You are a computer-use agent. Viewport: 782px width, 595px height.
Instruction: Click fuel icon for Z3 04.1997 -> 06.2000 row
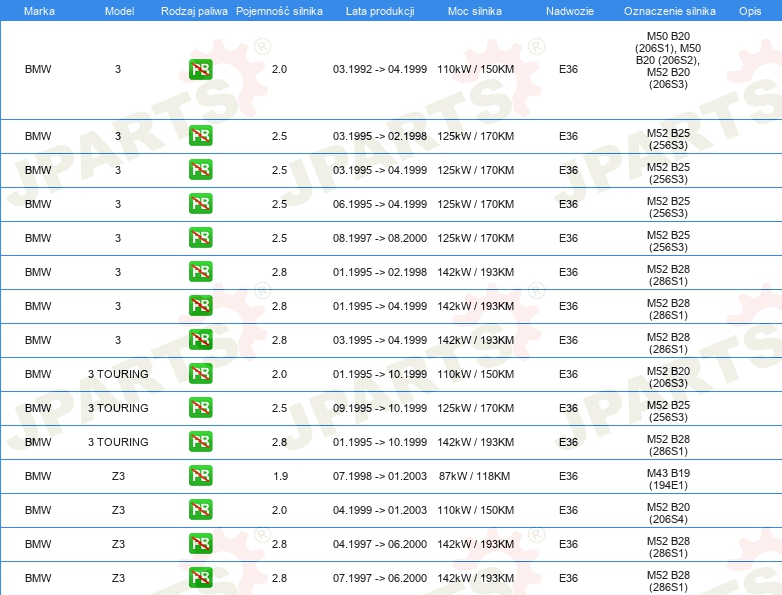tap(201, 544)
